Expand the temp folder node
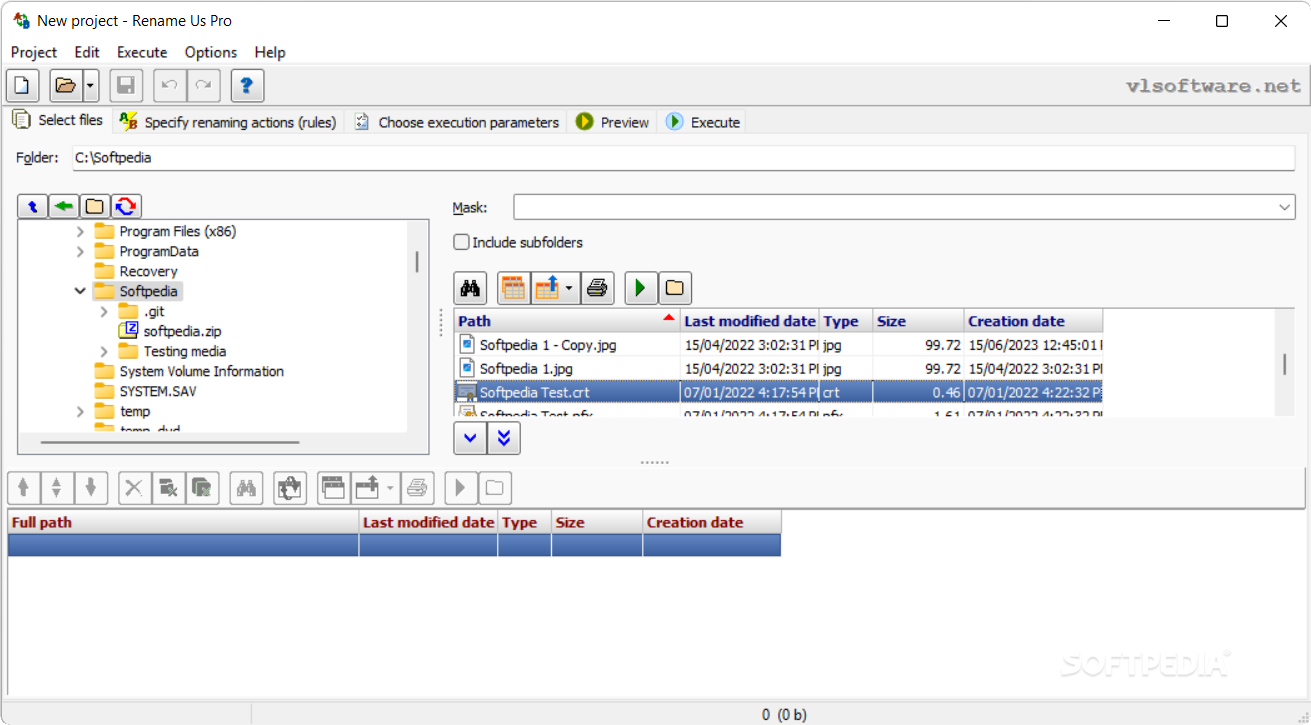Image resolution: width=1311 pixels, height=725 pixels. click(x=80, y=411)
